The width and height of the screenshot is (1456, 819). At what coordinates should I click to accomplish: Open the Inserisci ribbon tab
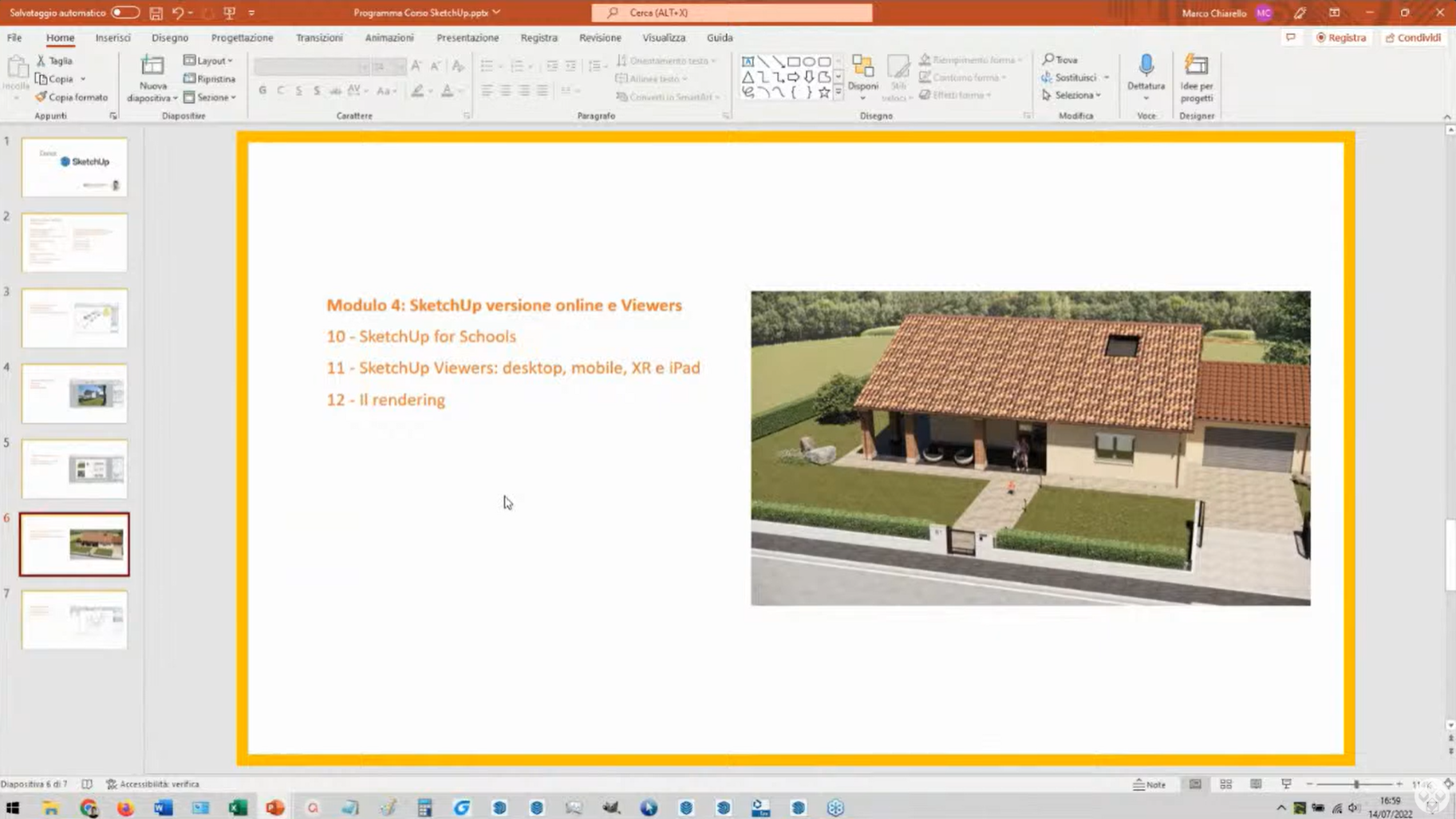(112, 38)
